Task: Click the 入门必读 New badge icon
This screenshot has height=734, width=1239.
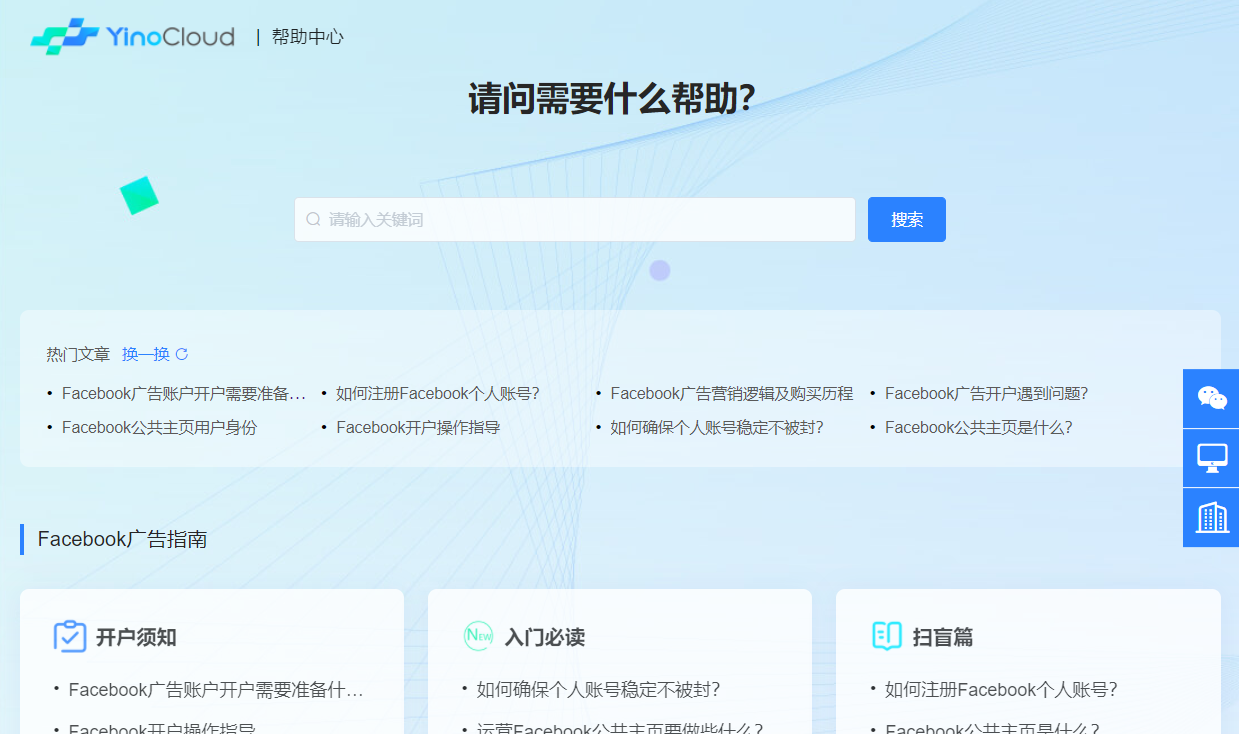Action: pos(478,636)
